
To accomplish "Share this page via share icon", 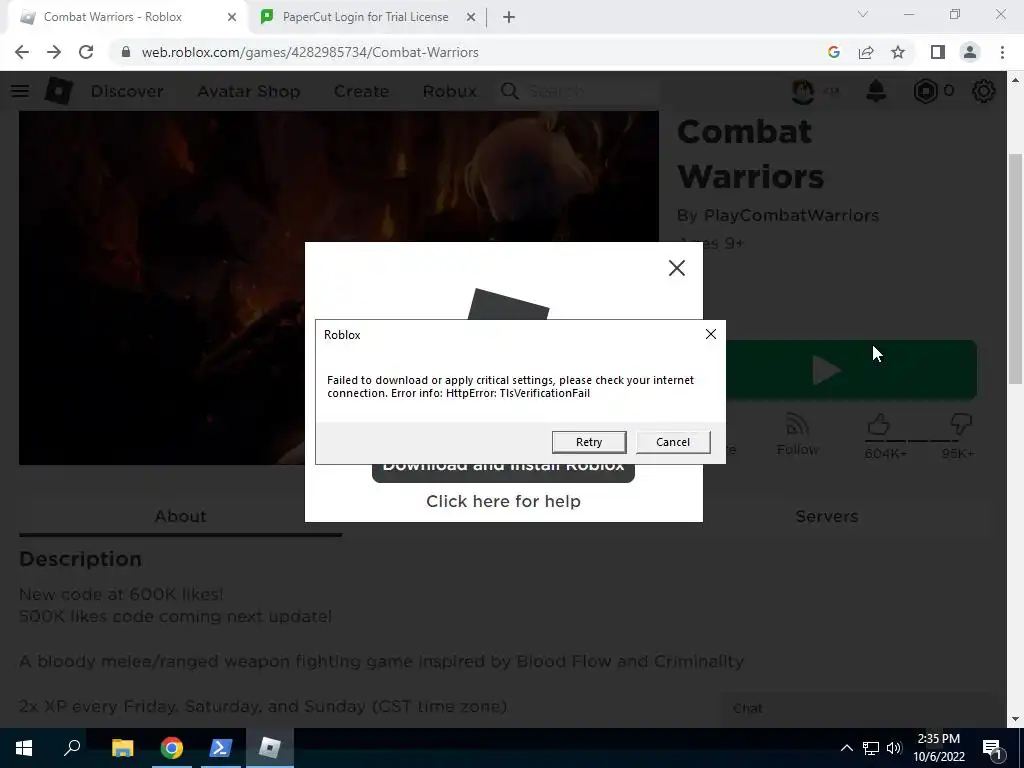I will tap(866, 52).
